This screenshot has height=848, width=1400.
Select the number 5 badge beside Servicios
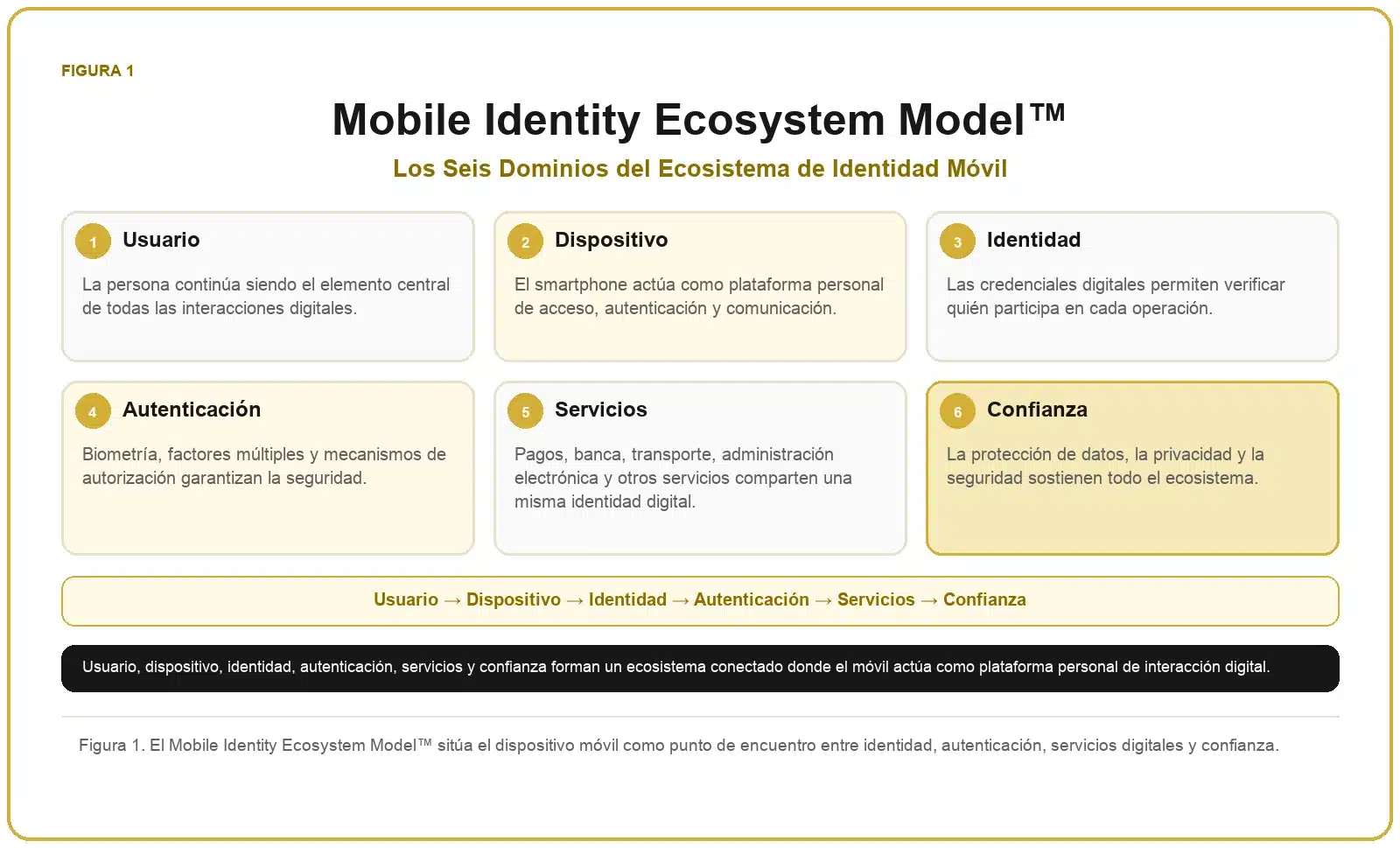[525, 411]
